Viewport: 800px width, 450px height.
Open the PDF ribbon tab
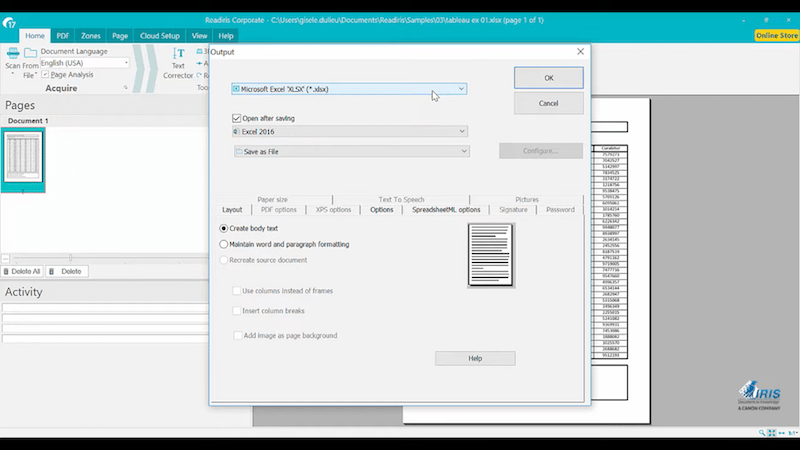point(62,36)
